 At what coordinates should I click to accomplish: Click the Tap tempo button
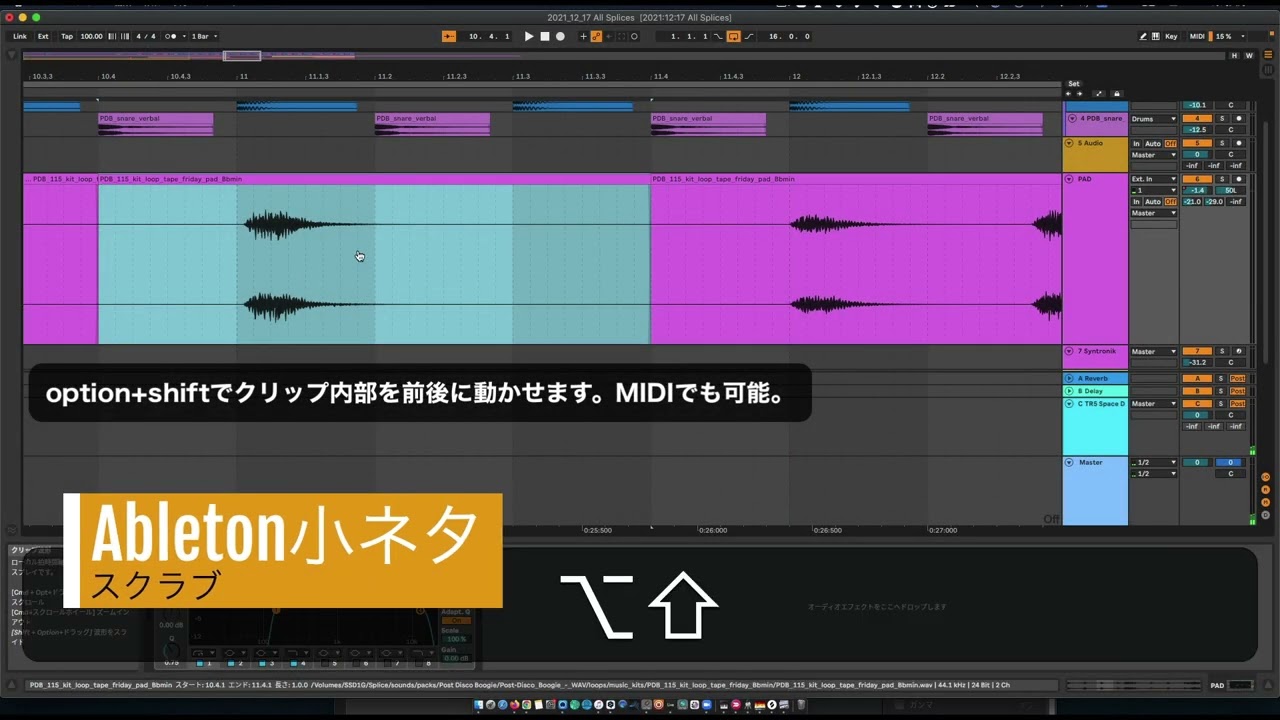point(67,36)
